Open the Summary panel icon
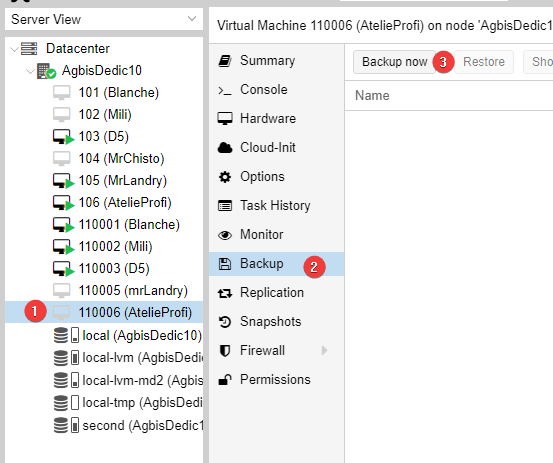The width and height of the screenshot is (553, 463). [225, 61]
